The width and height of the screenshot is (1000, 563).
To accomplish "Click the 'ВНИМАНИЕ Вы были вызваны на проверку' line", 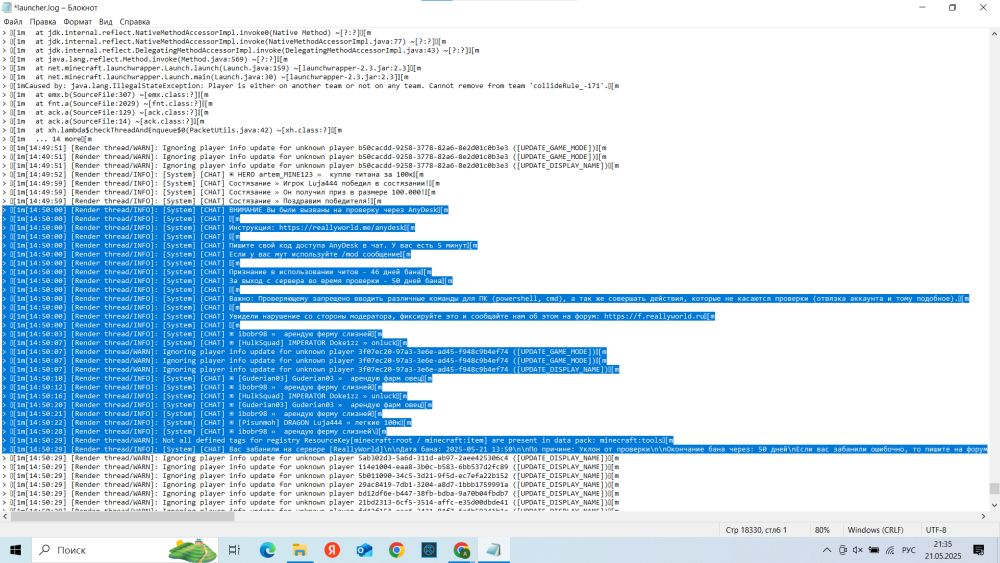I will [x=226, y=209].
